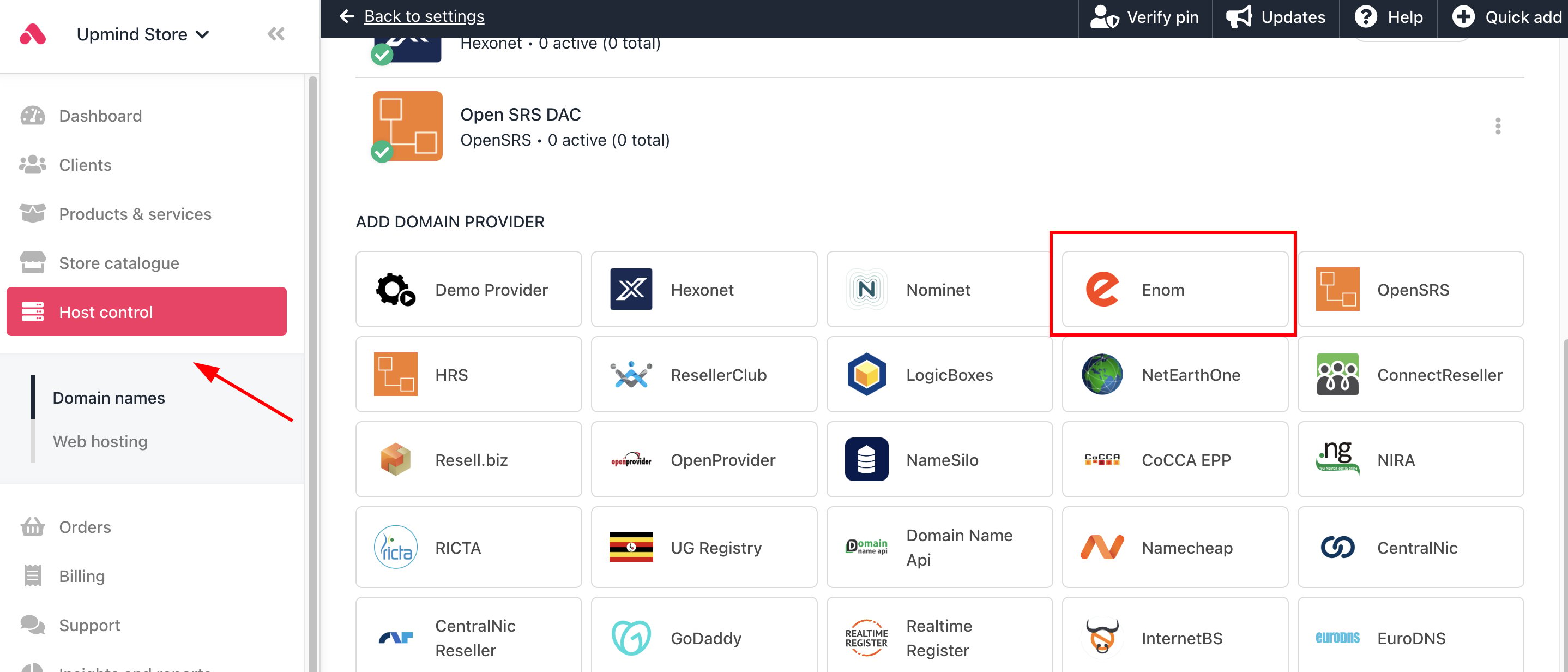The image size is (1568, 672).
Task: Select the NIRA provider card
Action: coord(1411,459)
